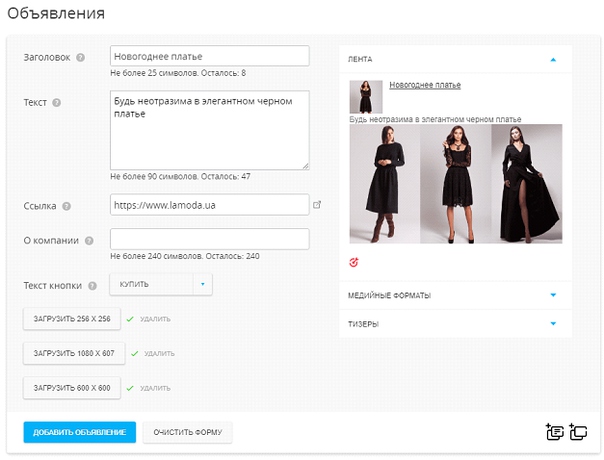The image size is (604, 460).
Task: Click the add text ad copy icon
Action: pyautogui.click(x=555, y=431)
